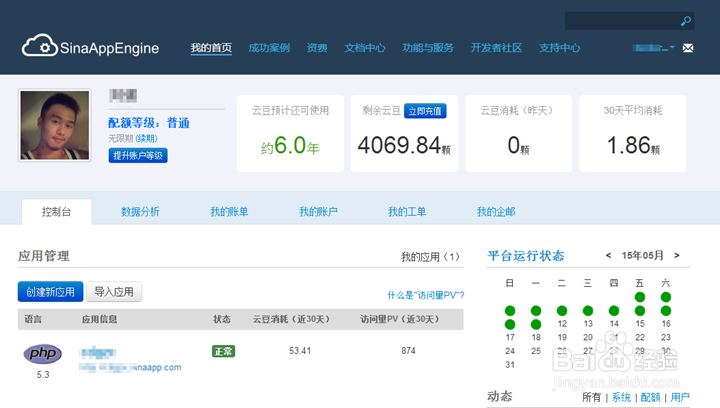
Task: Visit 开发者社区 navigation link
Action: click(496, 48)
